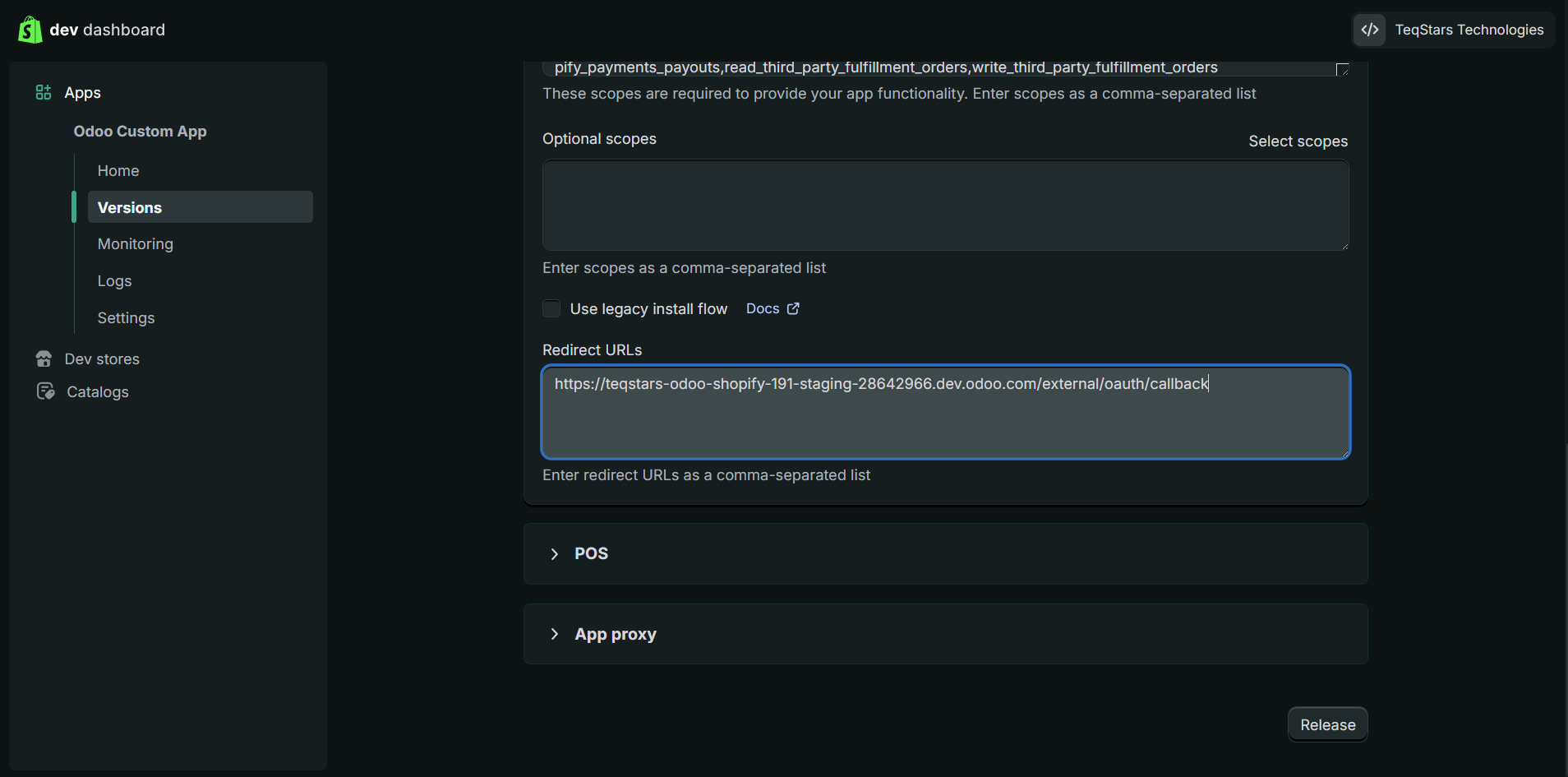Click the 'Use legacy install flow' label

pyautogui.click(x=648, y=308)
